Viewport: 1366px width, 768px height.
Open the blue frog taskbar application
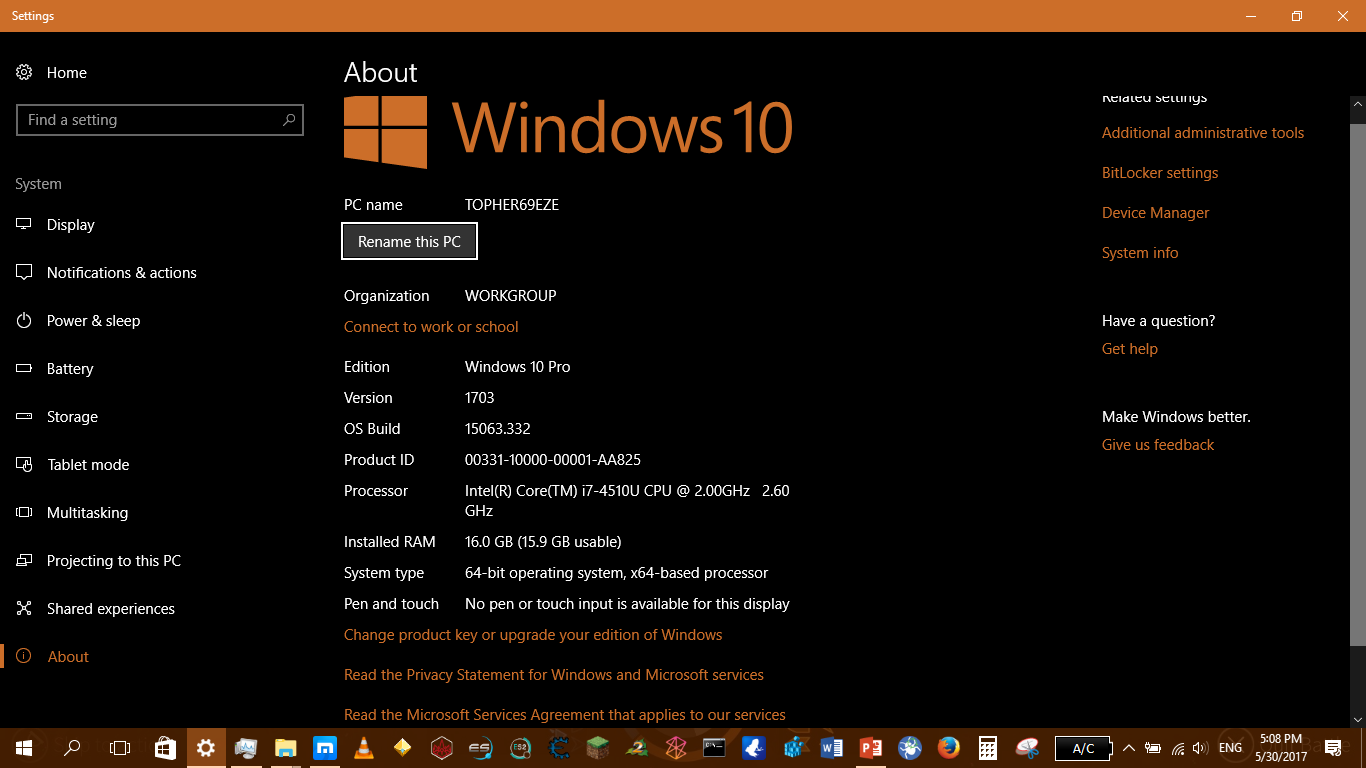click(754, 748)
